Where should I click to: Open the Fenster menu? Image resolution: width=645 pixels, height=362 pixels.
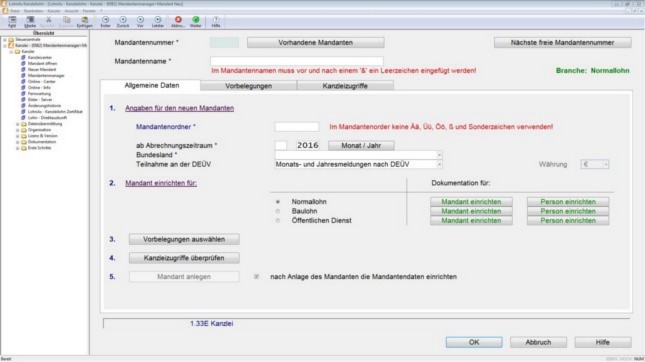[x=89, y=11]
